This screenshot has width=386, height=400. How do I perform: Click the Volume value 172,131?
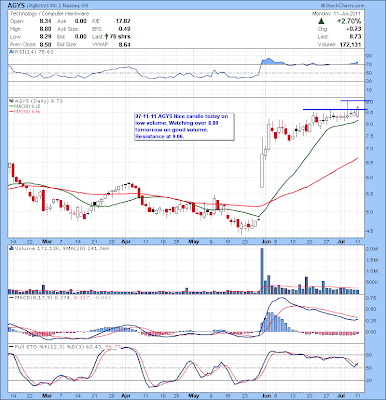tap(350, 45)
